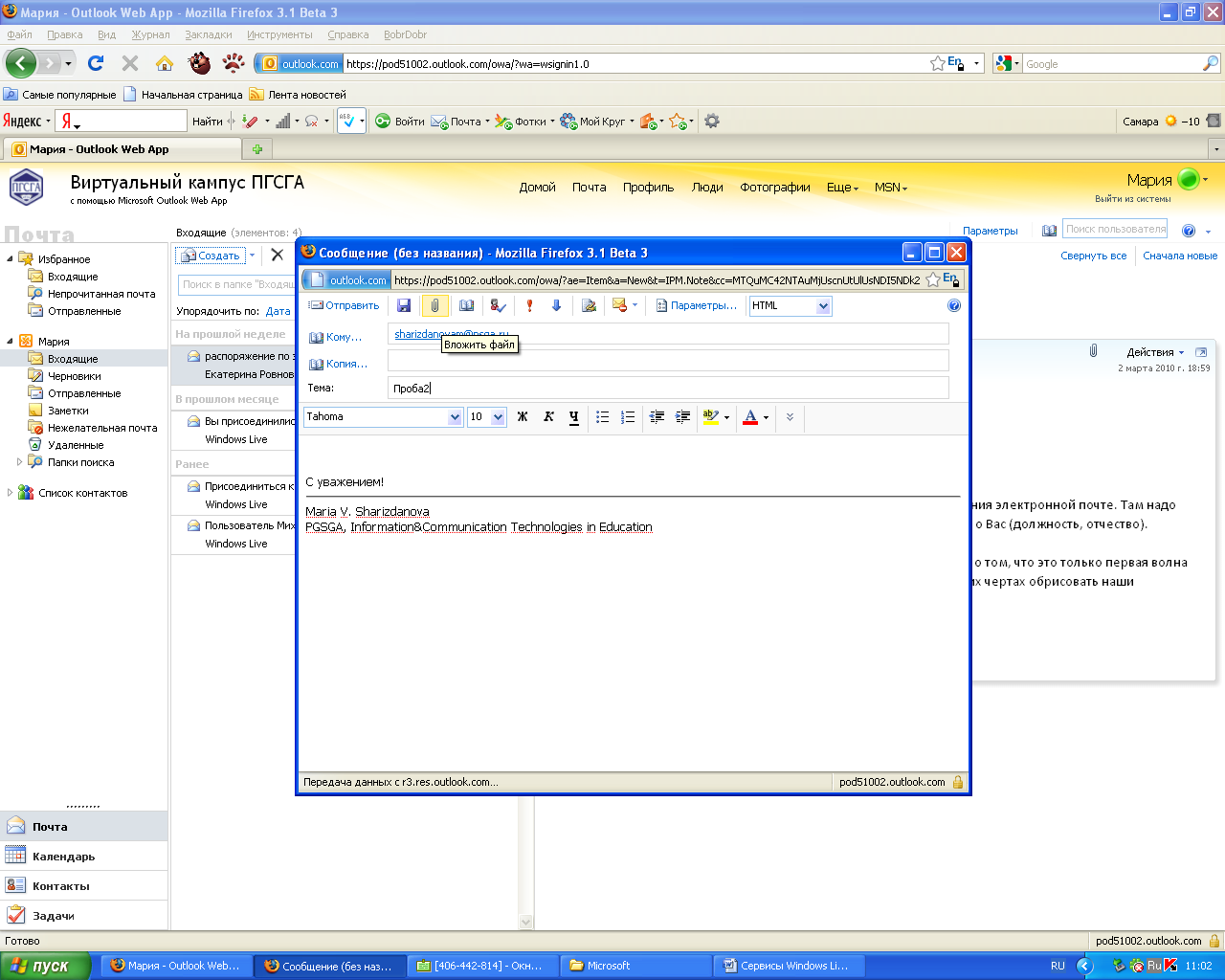This screenshot has width=1225, height=980.
Task: Decrease indent in formatting toolbar
Action: pos(657,416)
